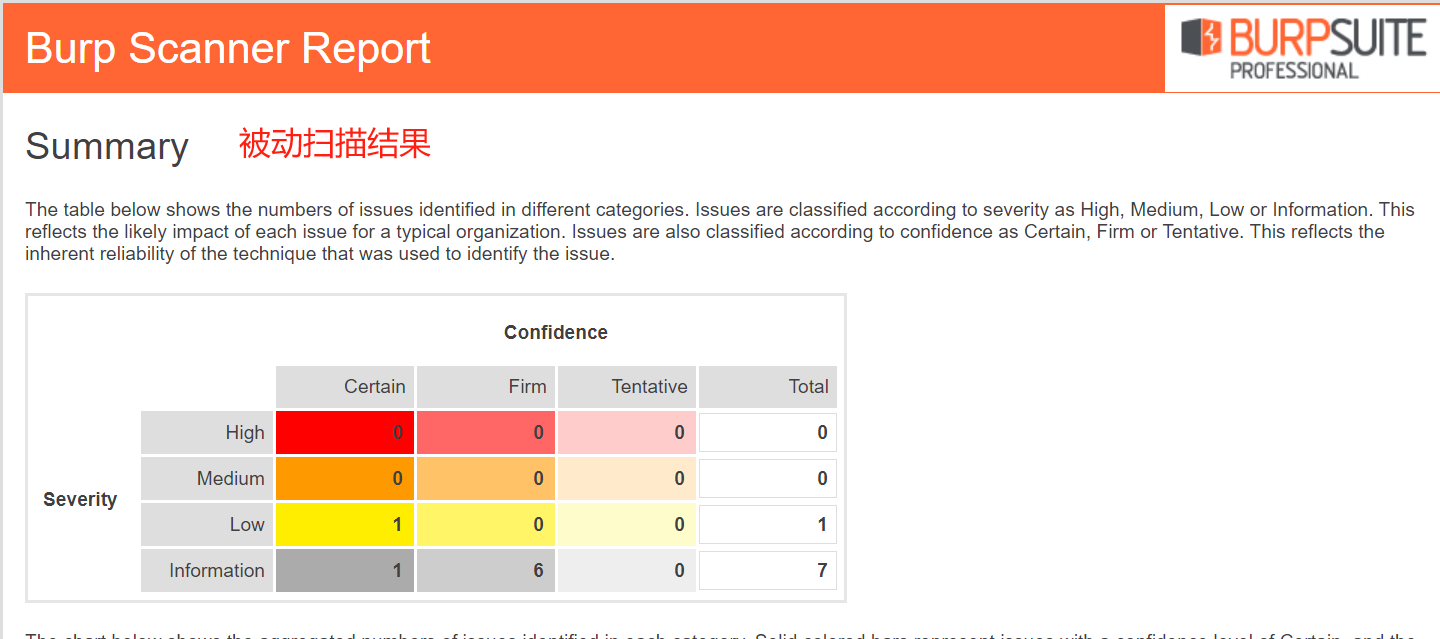
Task: Select the High severity row label
Action: point(207,433)
